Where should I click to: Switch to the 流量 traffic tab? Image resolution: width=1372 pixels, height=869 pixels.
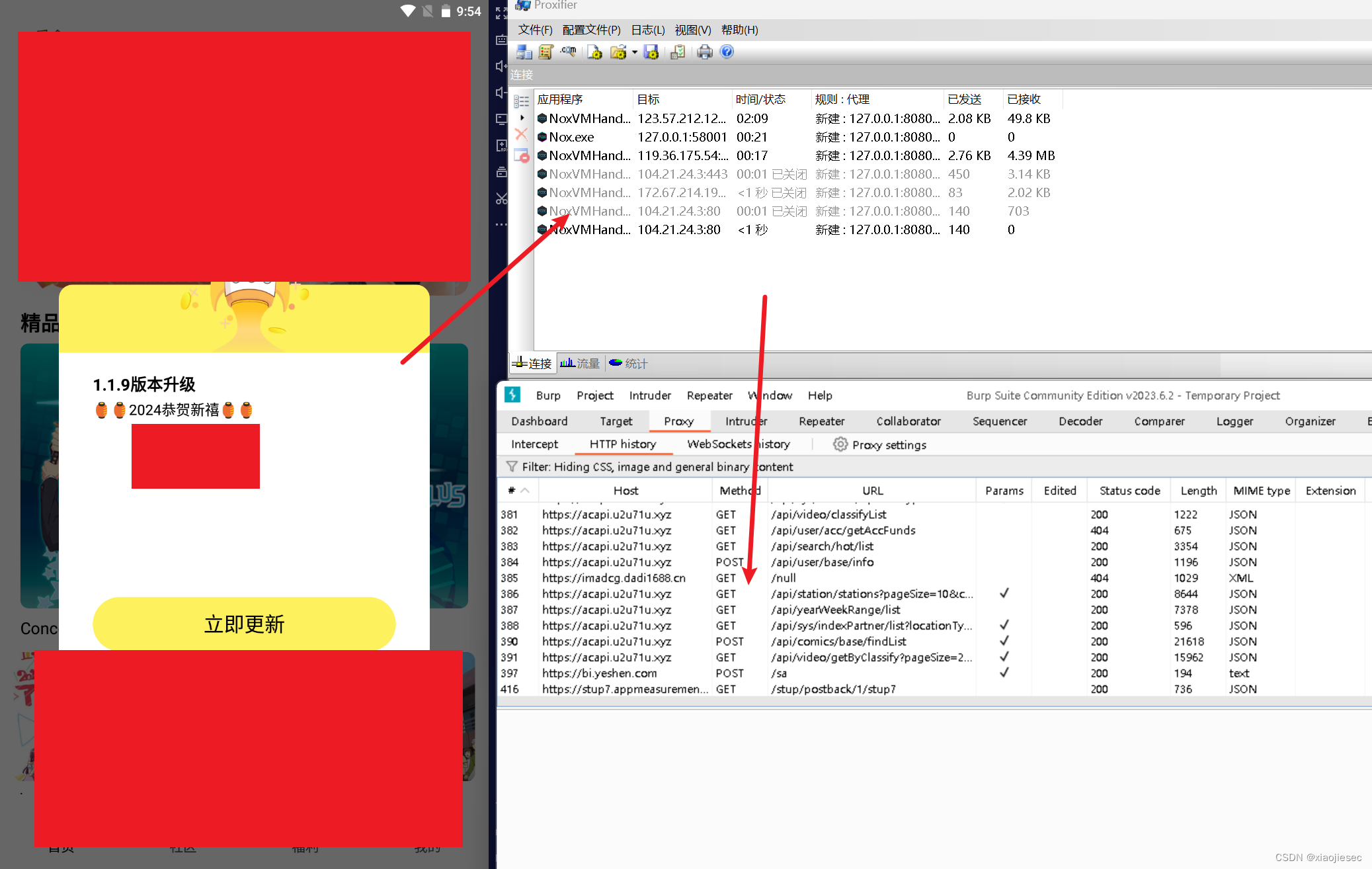tap(580, 363)
